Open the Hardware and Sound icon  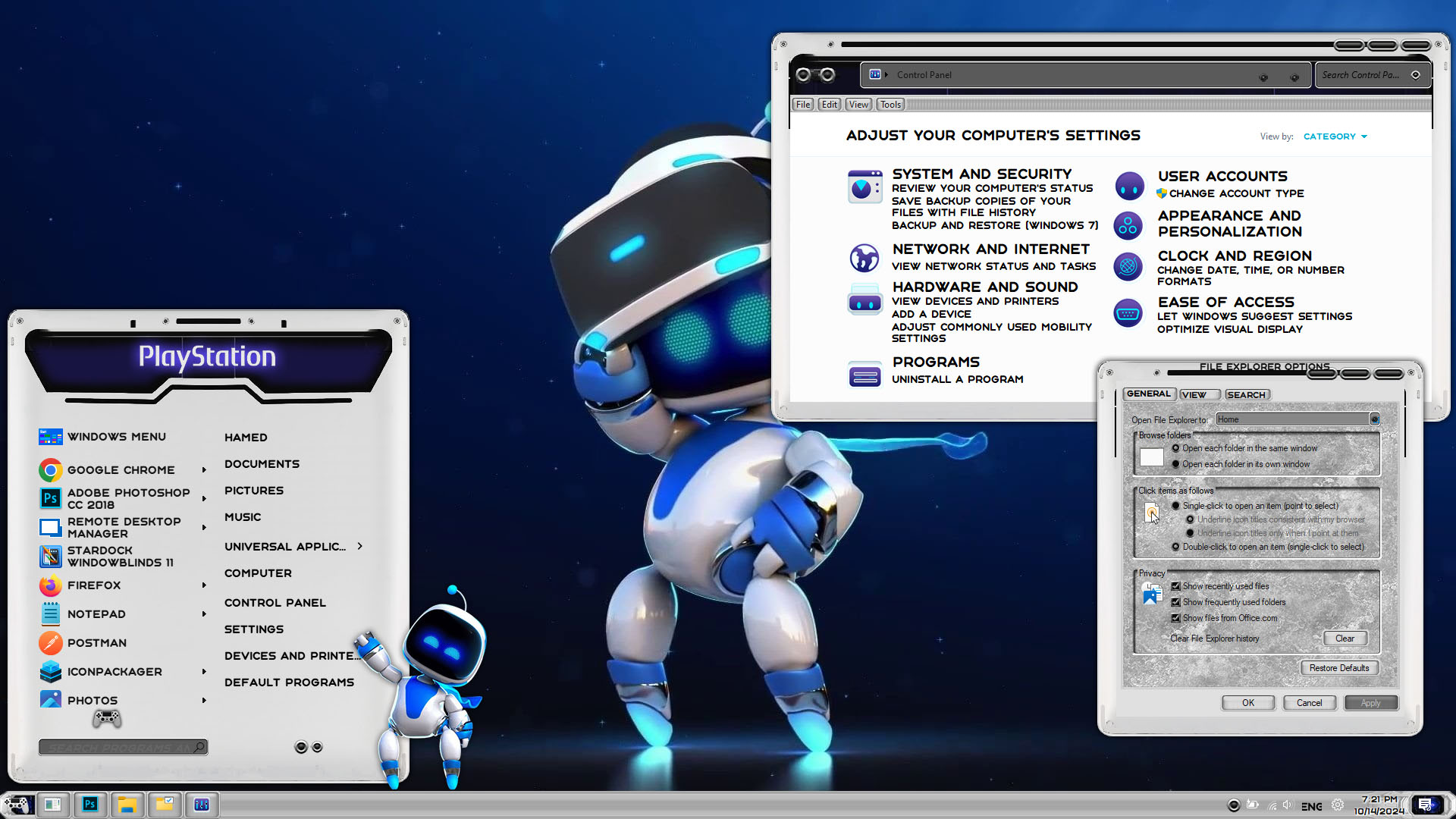pyautogui.click(x=864, y=301)
